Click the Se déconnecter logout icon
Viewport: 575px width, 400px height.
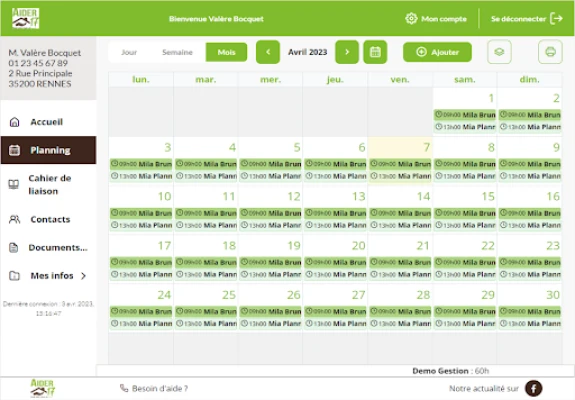[557, 19]
